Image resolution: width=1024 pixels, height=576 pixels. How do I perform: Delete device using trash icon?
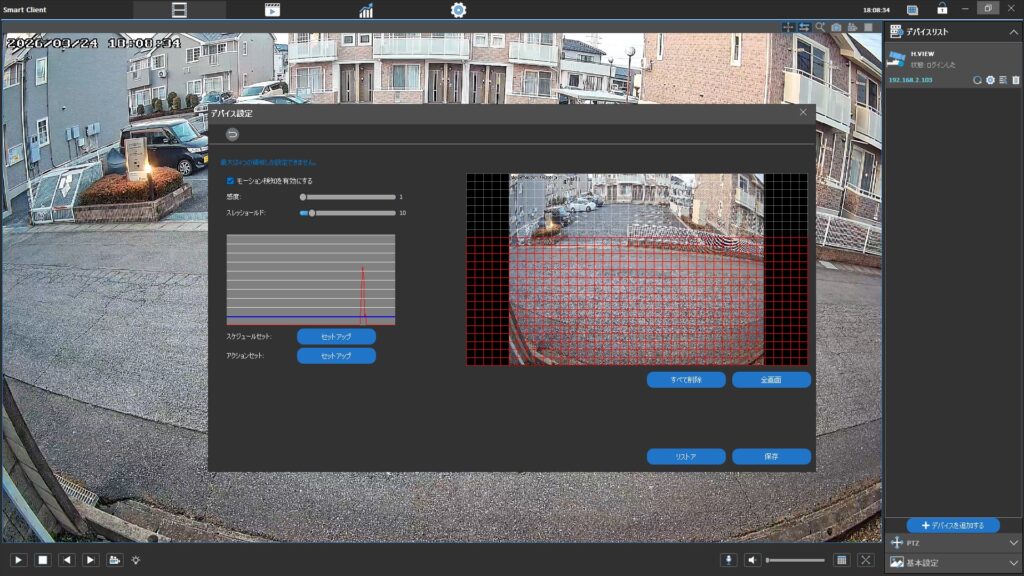click(1016, 80)
